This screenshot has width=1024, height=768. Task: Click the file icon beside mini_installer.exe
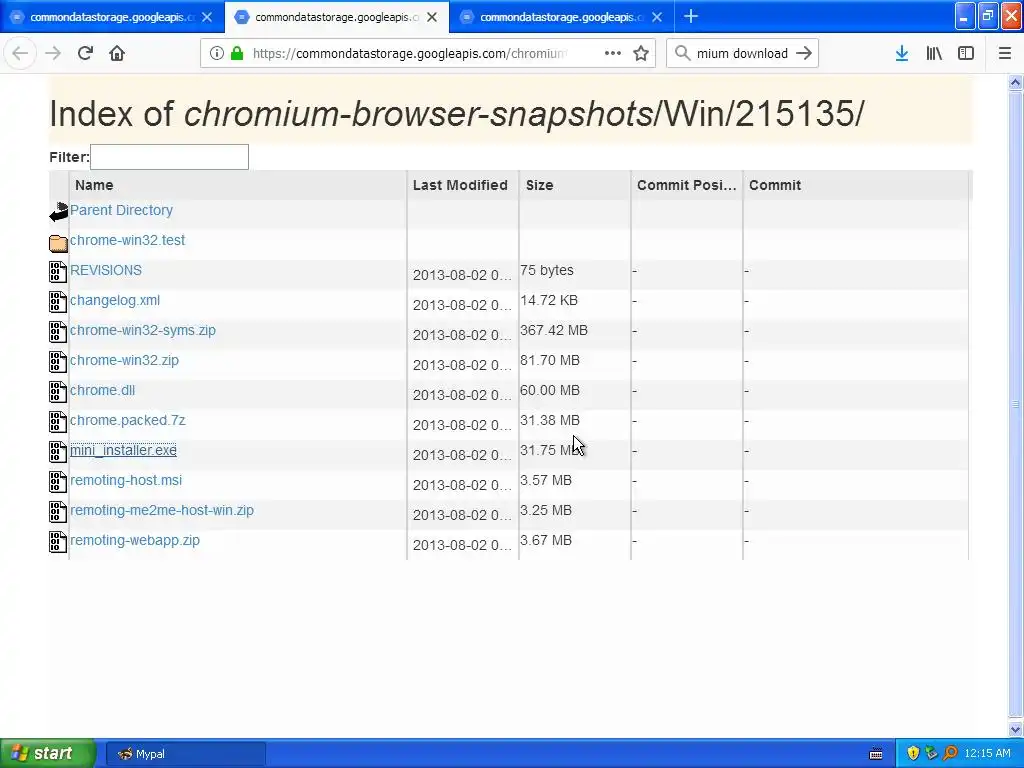(58, 452)
